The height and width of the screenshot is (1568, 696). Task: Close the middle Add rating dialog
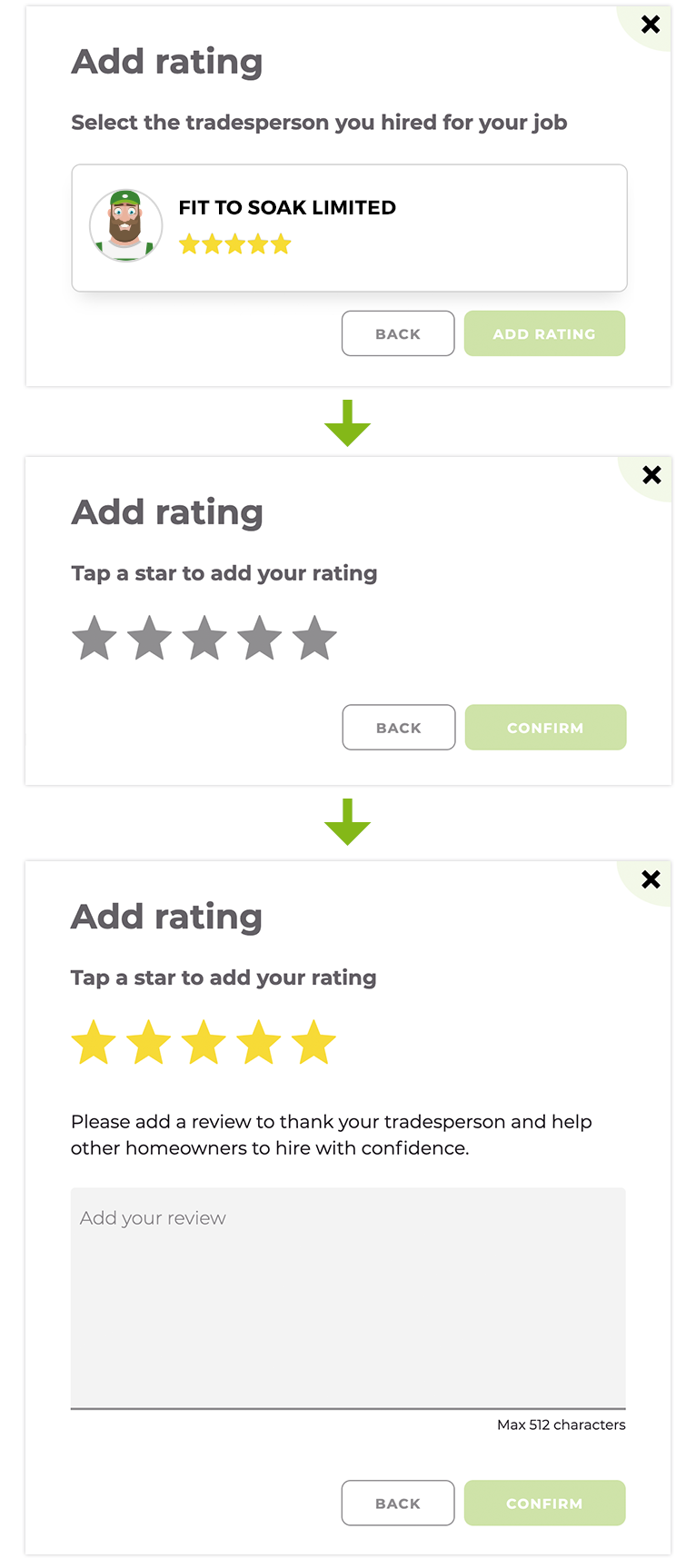(x=651, y=474)
